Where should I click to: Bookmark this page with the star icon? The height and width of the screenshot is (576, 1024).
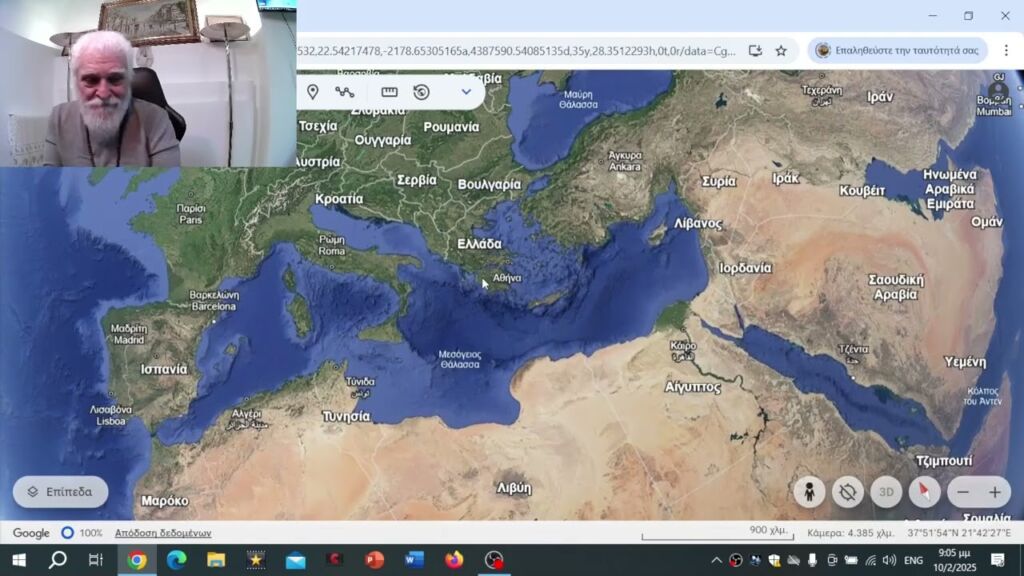[x=781, y=50]
